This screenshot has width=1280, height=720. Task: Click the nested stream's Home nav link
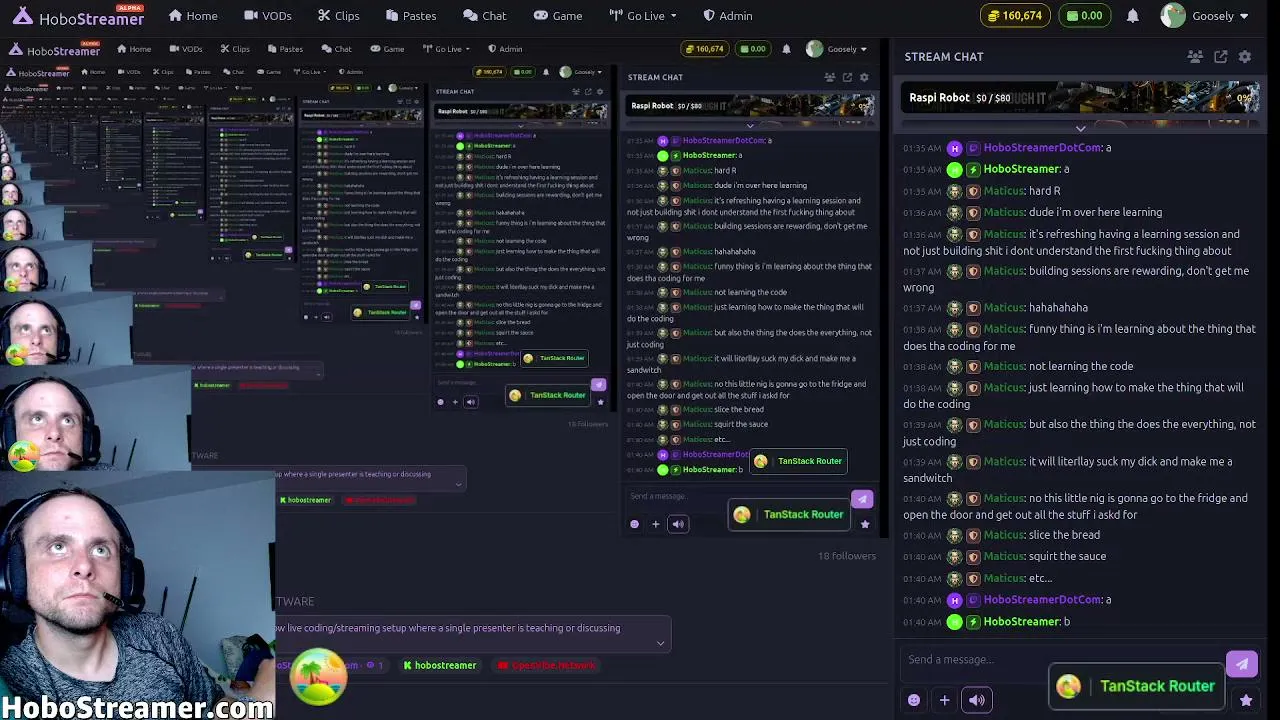[x=134, y=49]
